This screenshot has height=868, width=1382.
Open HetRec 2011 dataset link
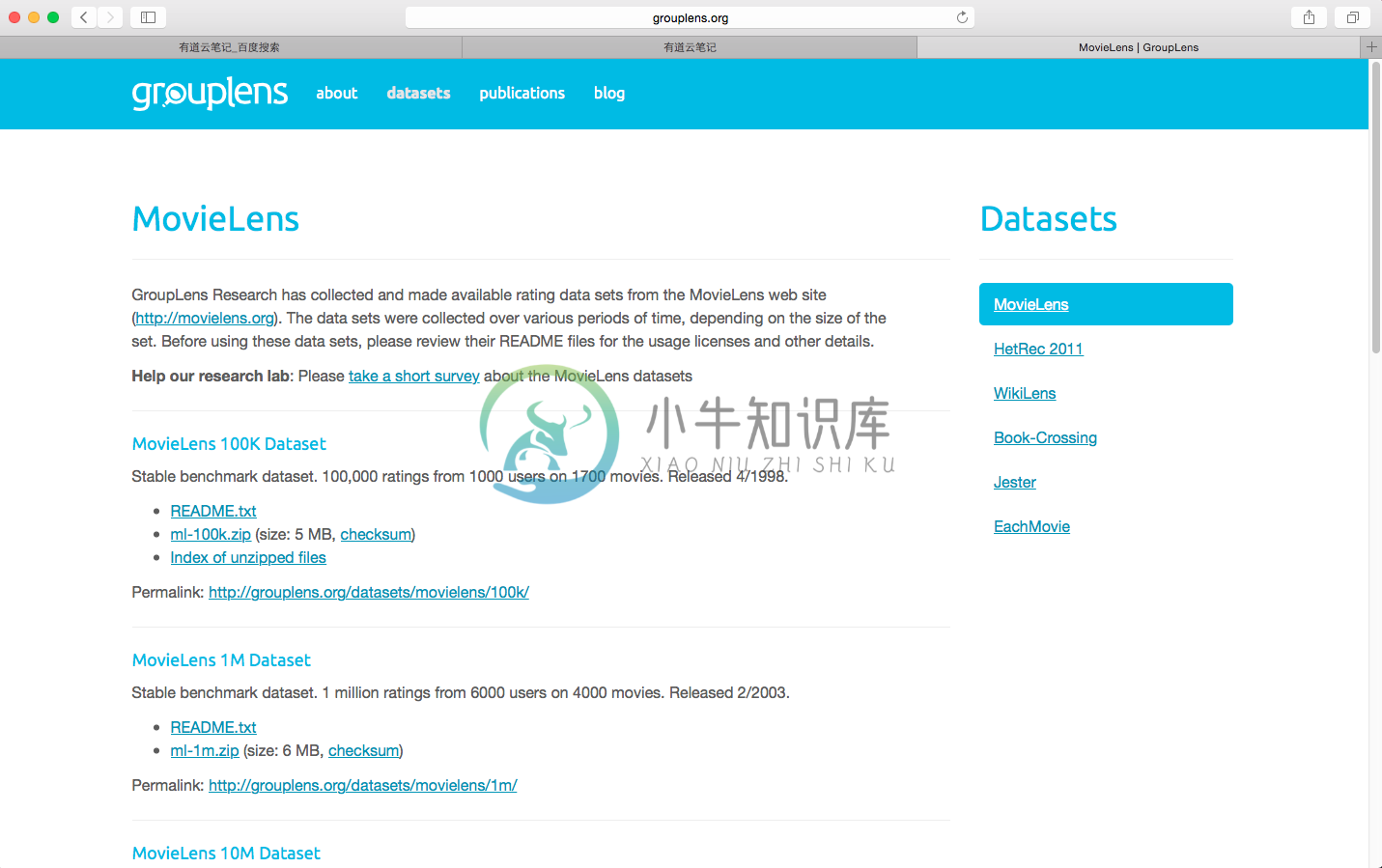pyautogui.click(x=1038, y=349)
